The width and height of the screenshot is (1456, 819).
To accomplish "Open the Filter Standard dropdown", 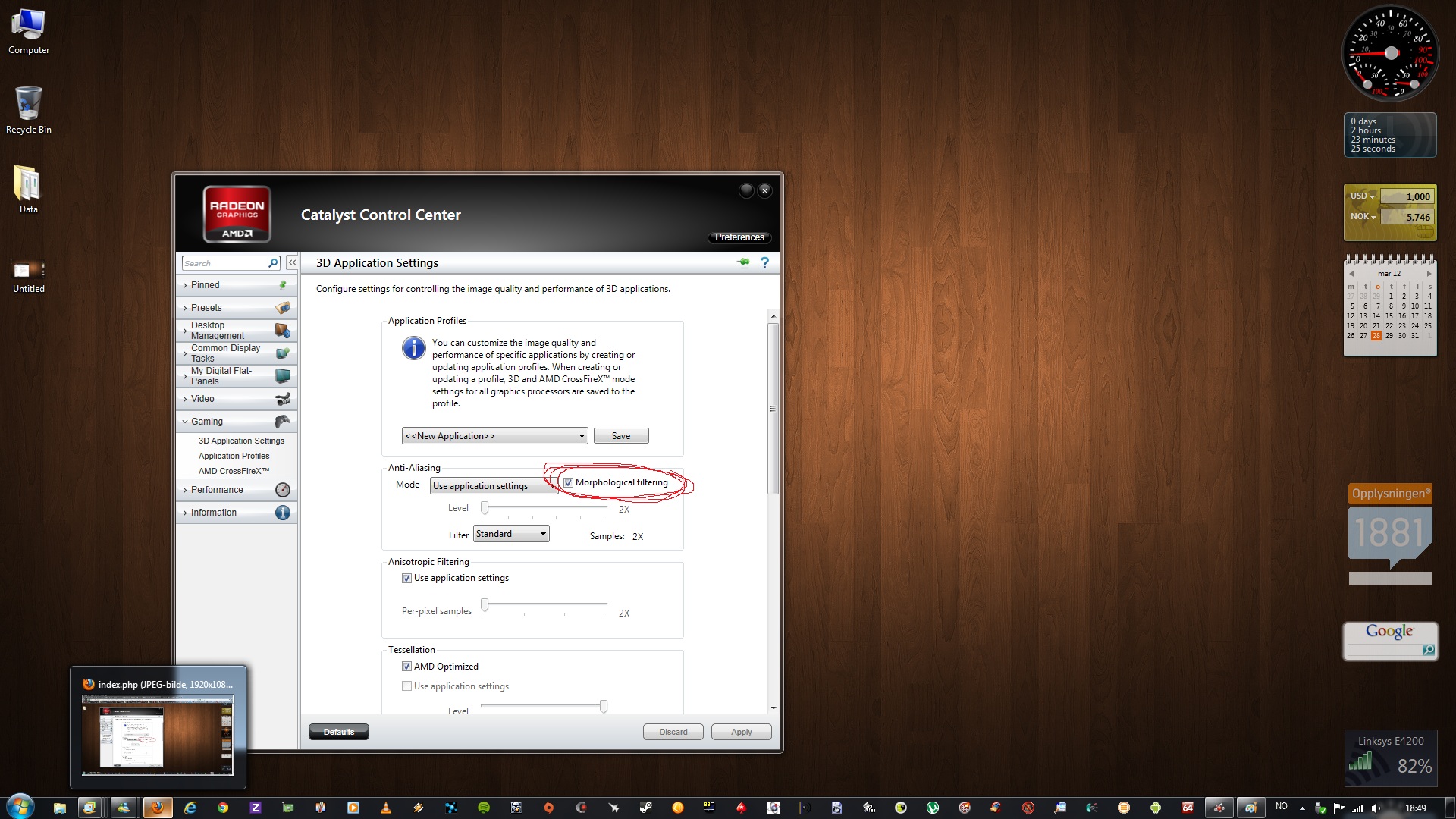I will [x=511, y=534].
